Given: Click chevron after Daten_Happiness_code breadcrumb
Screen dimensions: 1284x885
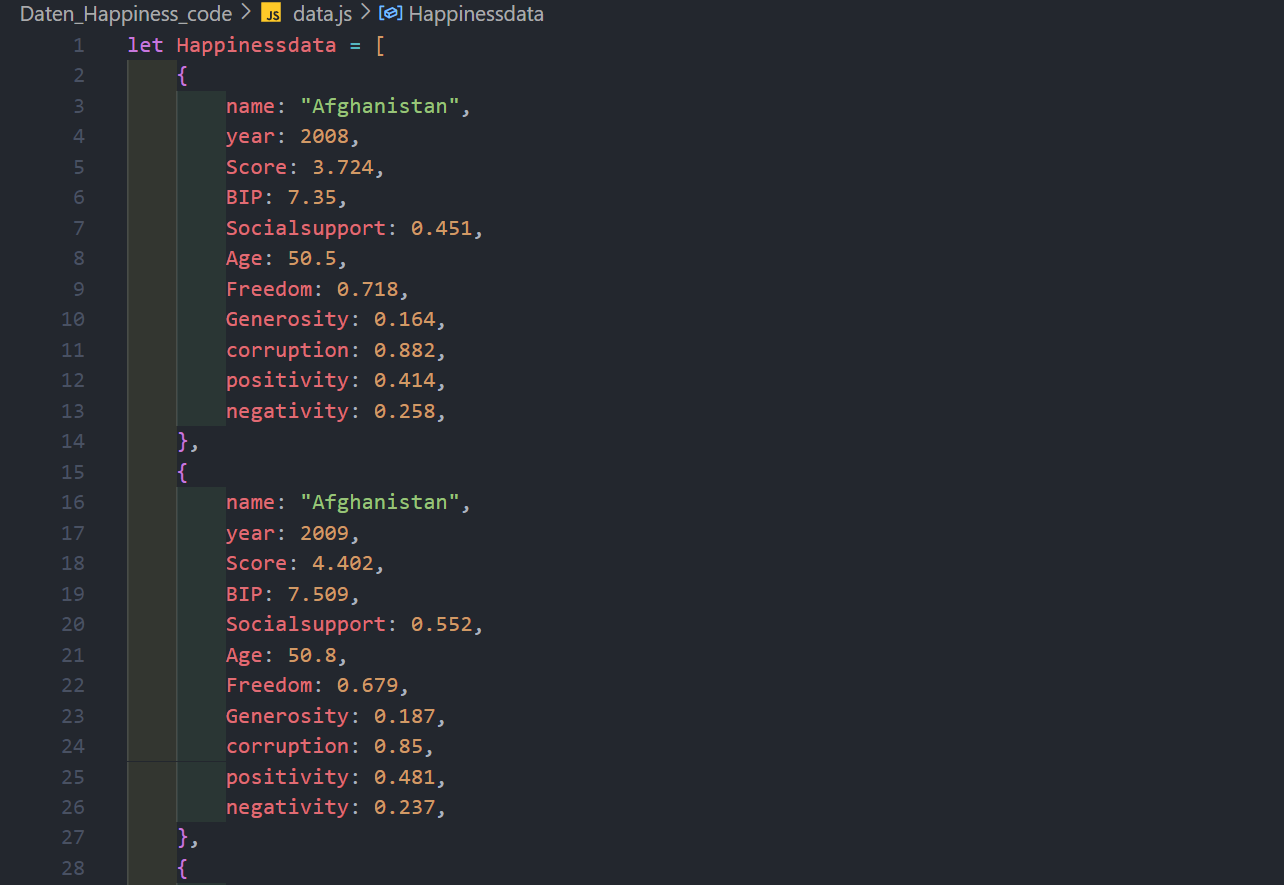Looking at the screenshot, I should tap(245, 14).
